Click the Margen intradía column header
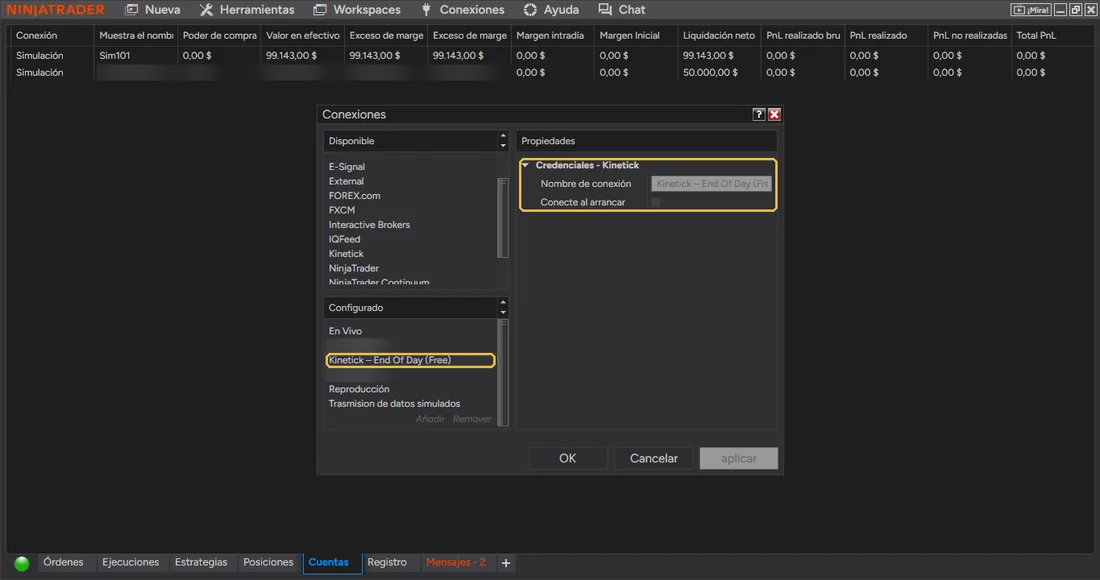Image resolution: width=1100 pixels, height=580 pixels. pos(552,35)
